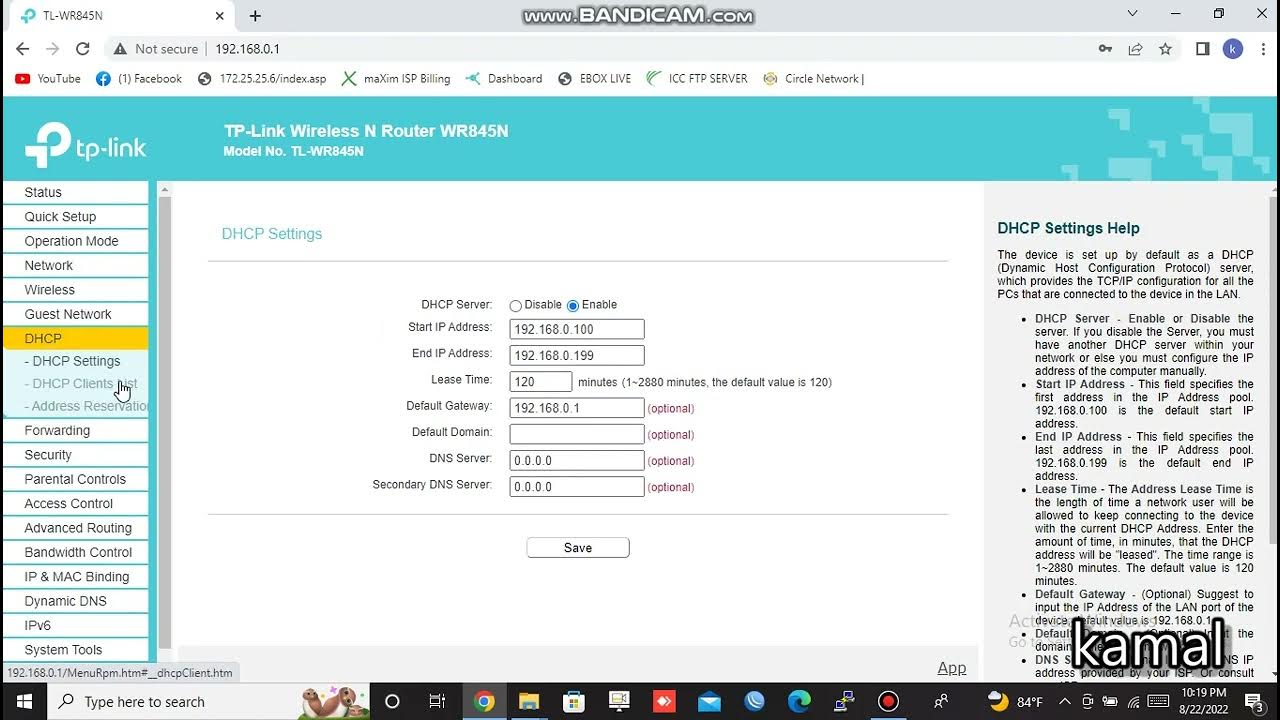
Task: Open the Chrome side panel icon
Action: (1203, 48)
